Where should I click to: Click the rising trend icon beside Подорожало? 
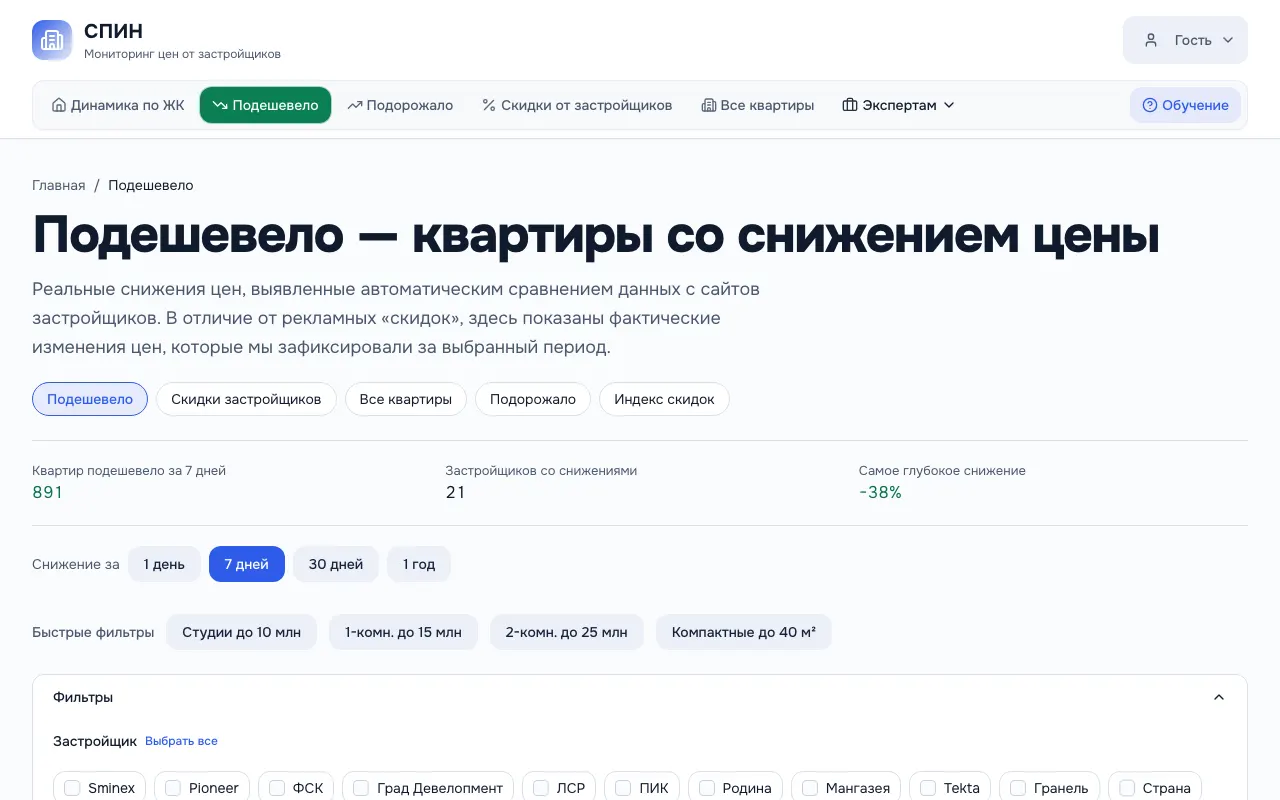(x=355, y=105)
